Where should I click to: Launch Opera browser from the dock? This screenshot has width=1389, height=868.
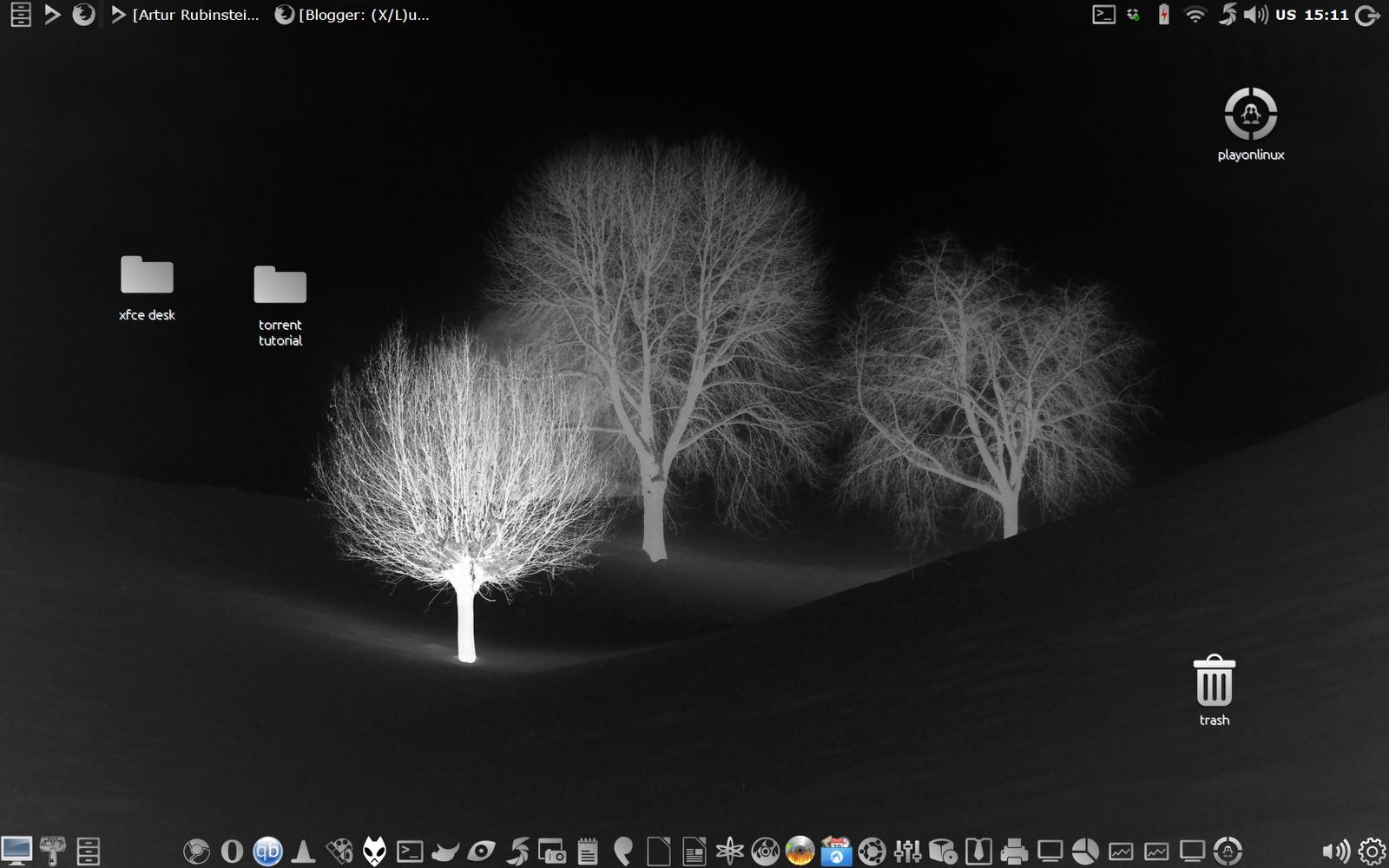232,852
